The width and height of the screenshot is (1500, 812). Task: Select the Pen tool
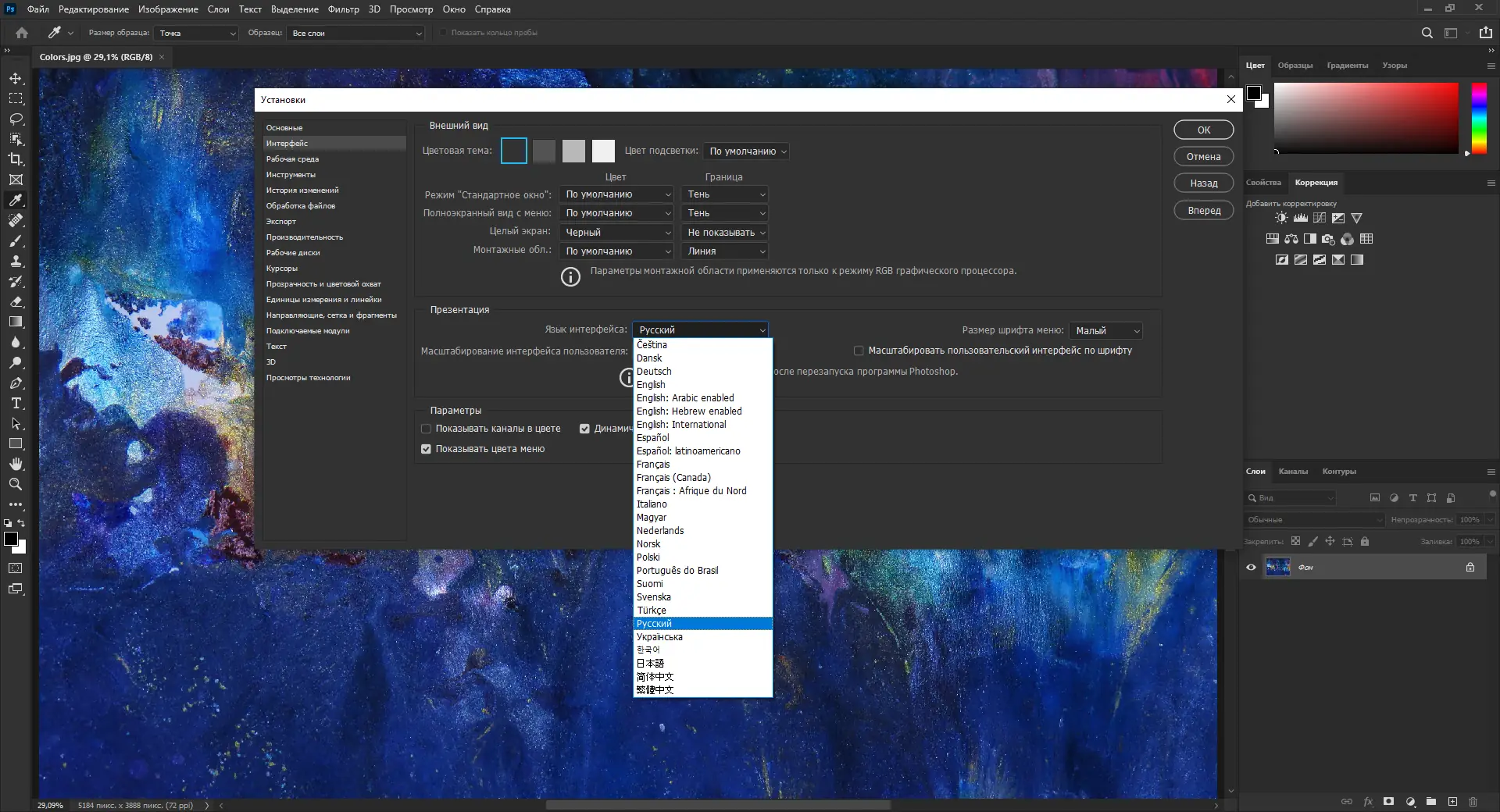(x=16, y=383)
